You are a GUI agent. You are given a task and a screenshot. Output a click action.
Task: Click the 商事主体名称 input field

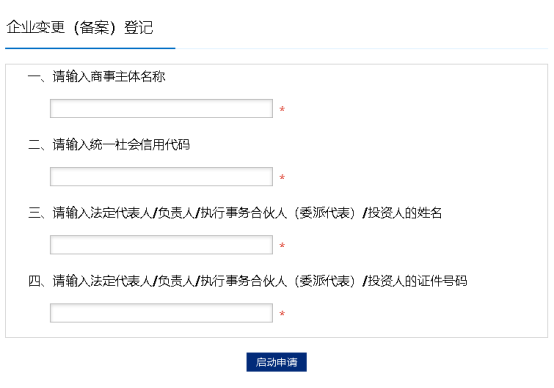[161, 108]
